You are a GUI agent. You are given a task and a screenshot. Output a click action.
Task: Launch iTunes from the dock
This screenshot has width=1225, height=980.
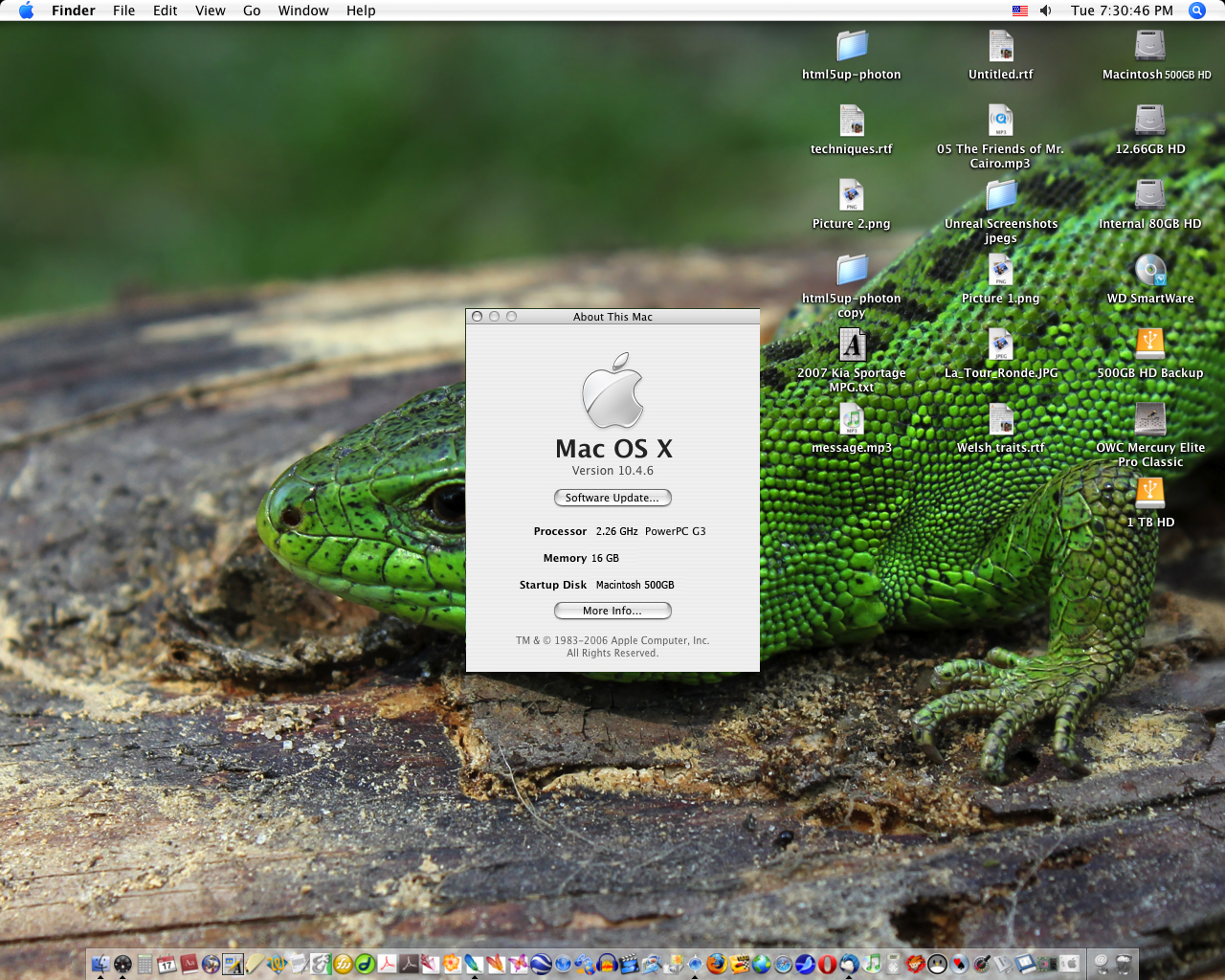point(870,965)
